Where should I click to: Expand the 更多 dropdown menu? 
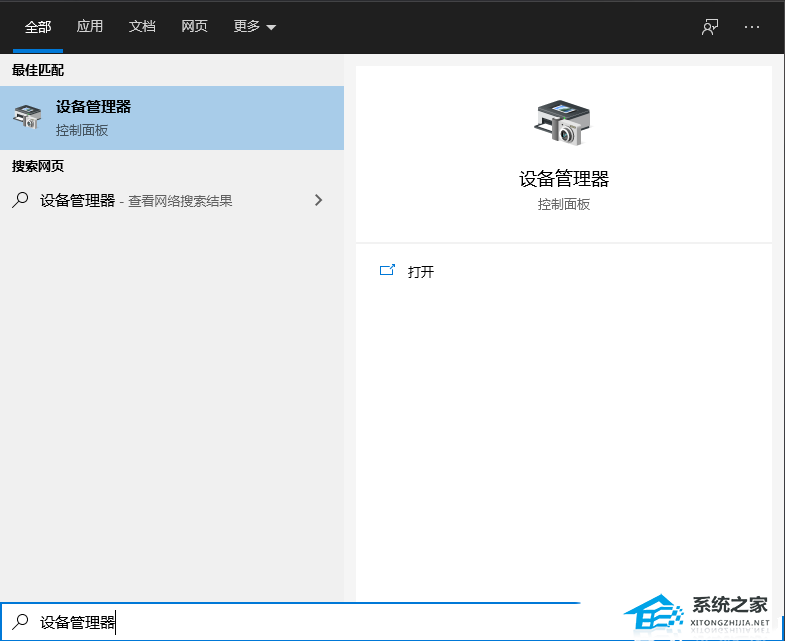coord(254,27)
